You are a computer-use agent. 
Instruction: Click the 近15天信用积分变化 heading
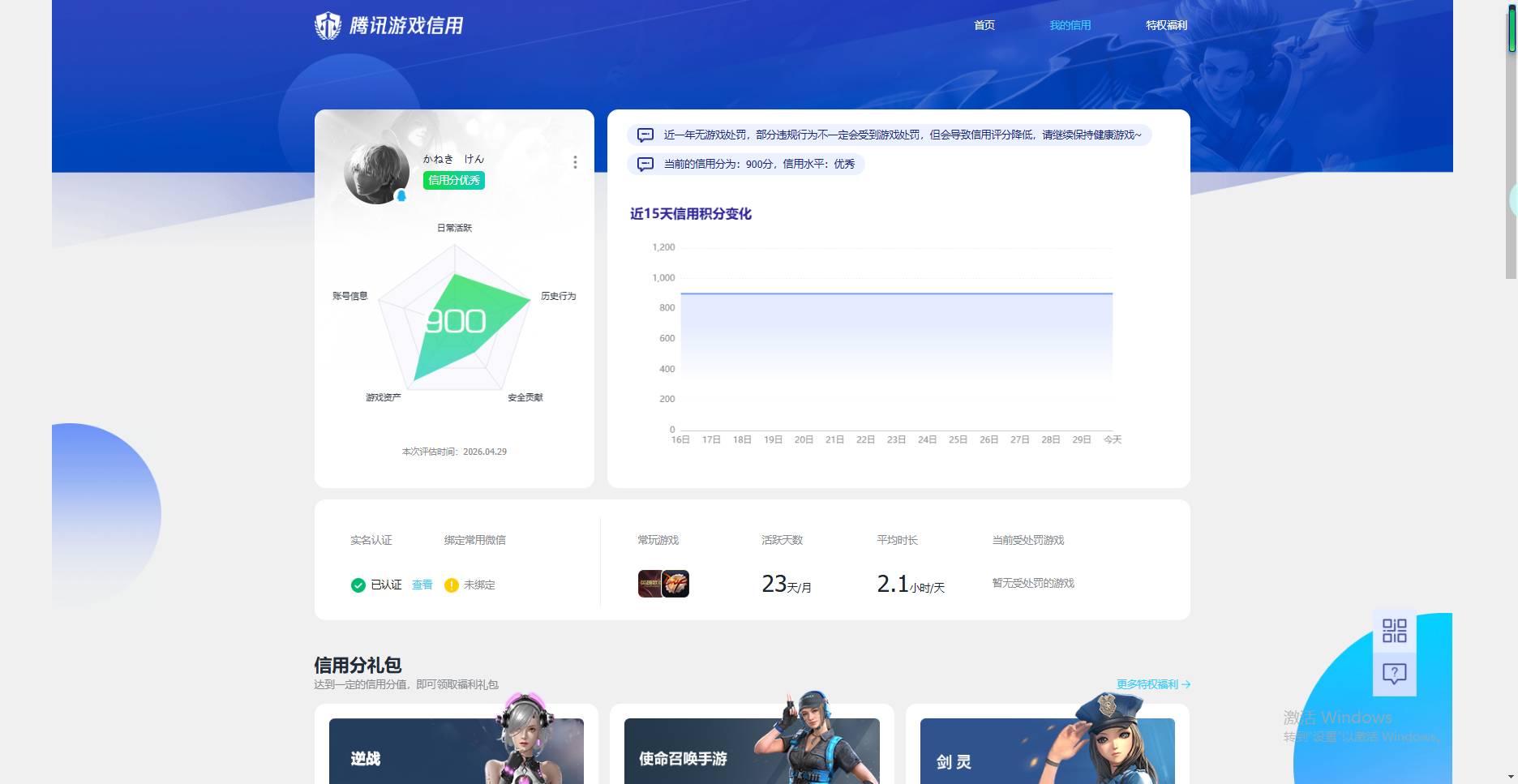coord(691,214)
